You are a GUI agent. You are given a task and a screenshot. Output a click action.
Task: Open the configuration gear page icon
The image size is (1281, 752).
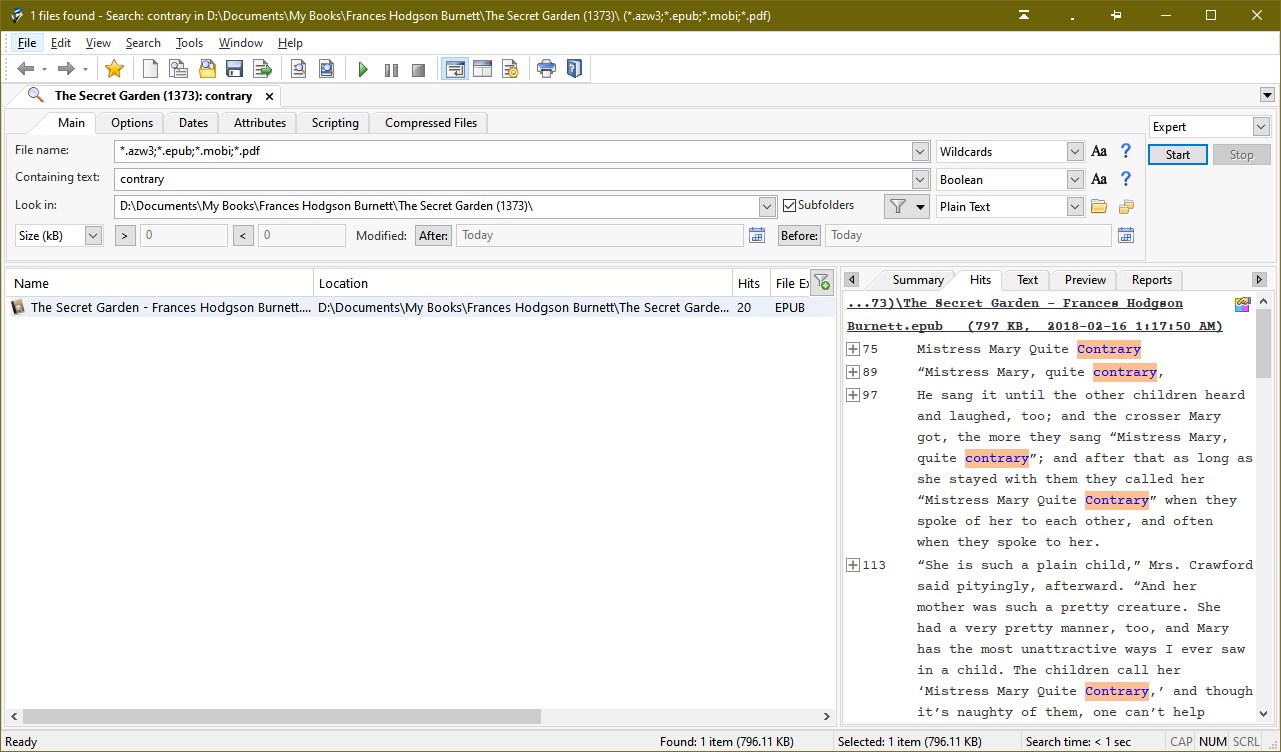[510, 69]
